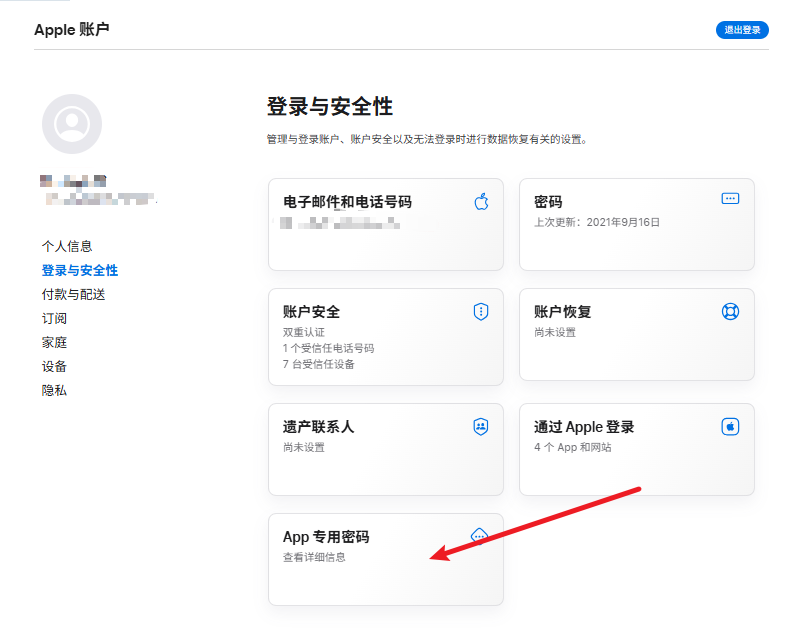Click the Apple 账户 header title
805x640 pixels.
[72, 30]
